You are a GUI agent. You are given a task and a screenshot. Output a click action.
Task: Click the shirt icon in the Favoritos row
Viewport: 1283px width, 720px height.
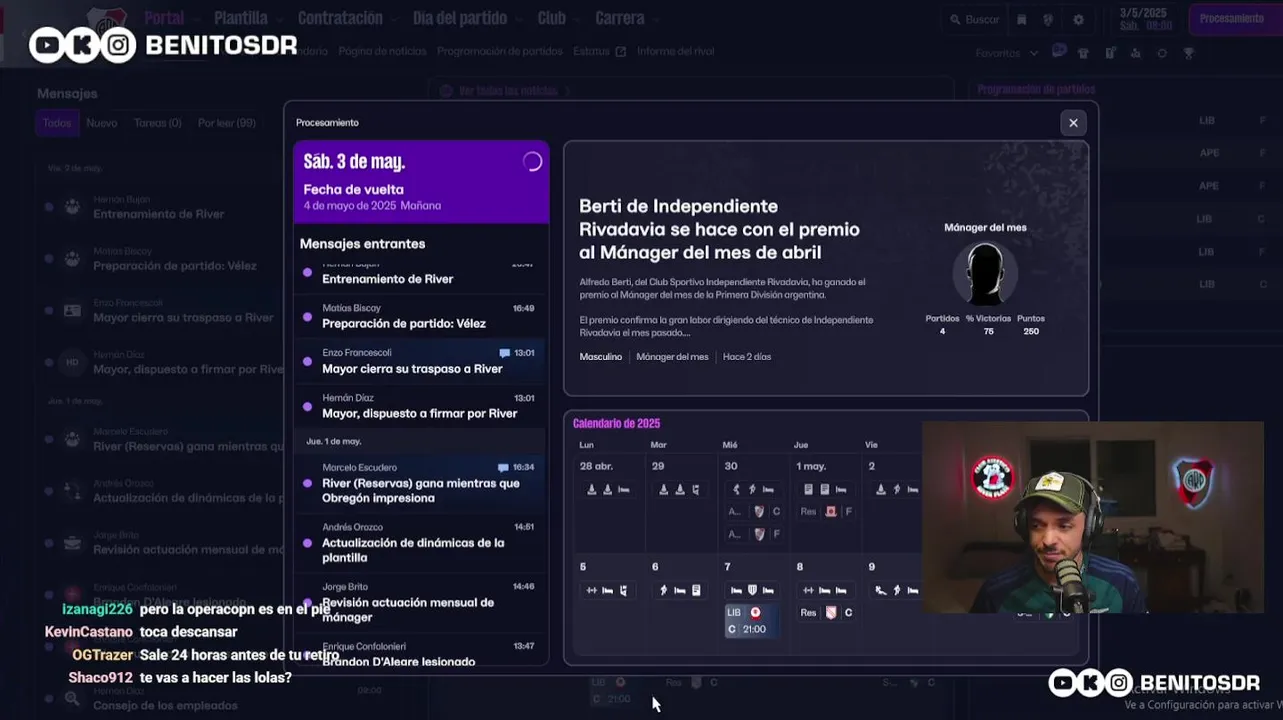pyautogui.click(x=1083, y=53)
